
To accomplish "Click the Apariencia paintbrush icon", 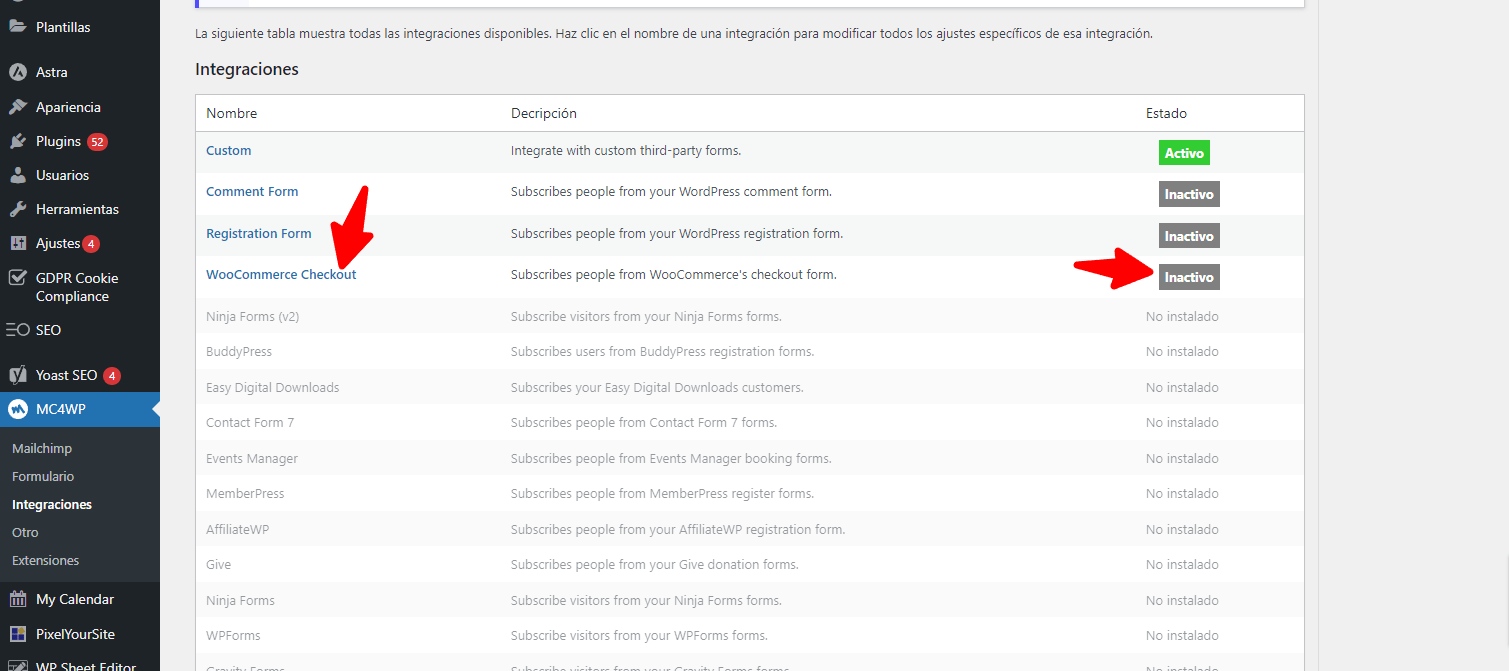I will [17, 107].
